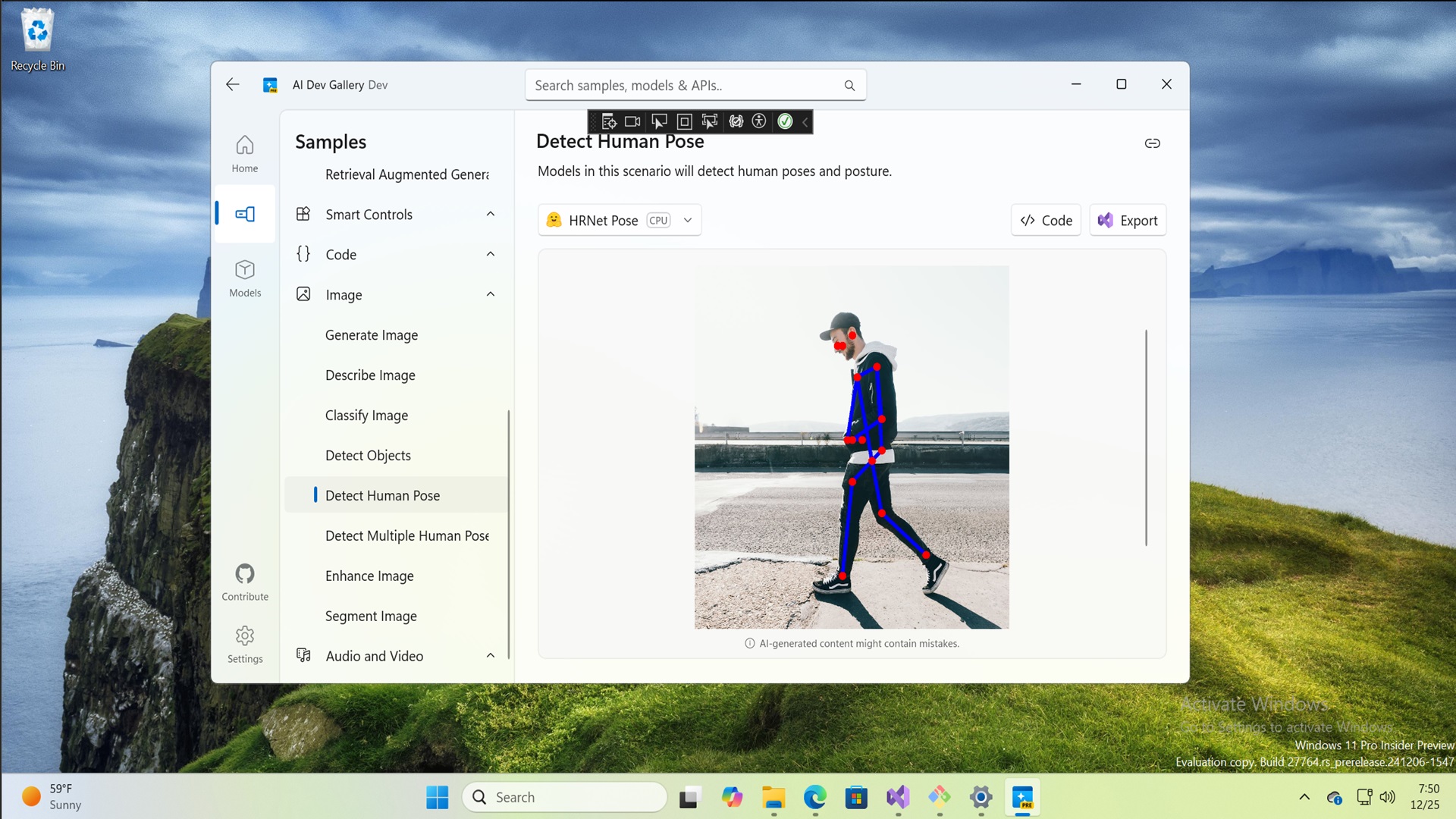Select the green checkmark in the floating toolbar
Viewport: 1456px width, 819px height.
click(784, 121)
